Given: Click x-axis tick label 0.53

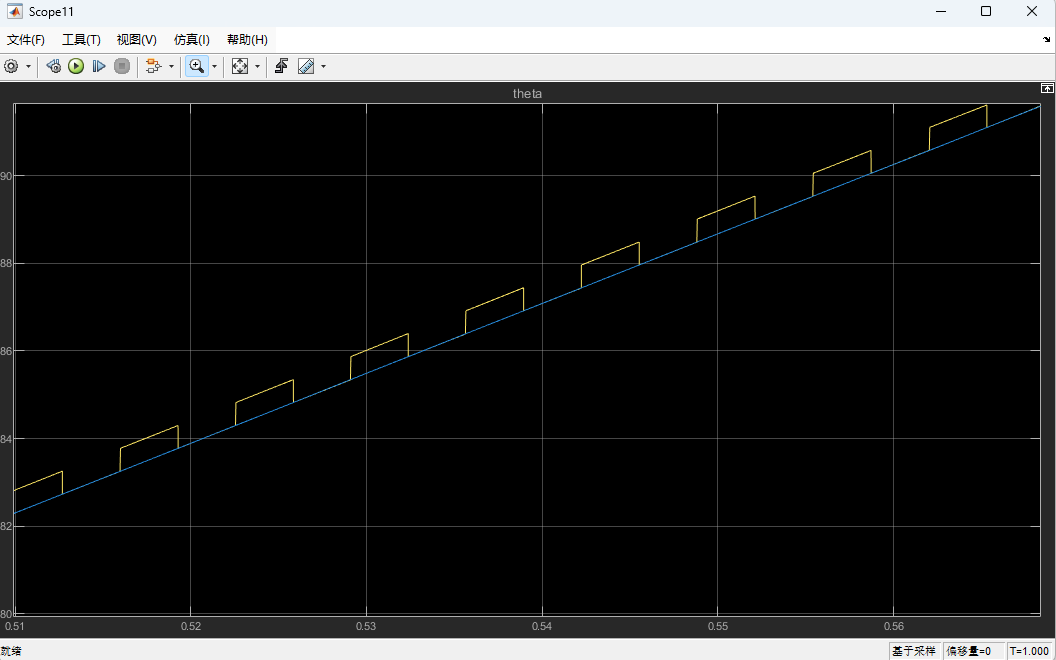Looking at the screenshot, I should pos(366,627).
